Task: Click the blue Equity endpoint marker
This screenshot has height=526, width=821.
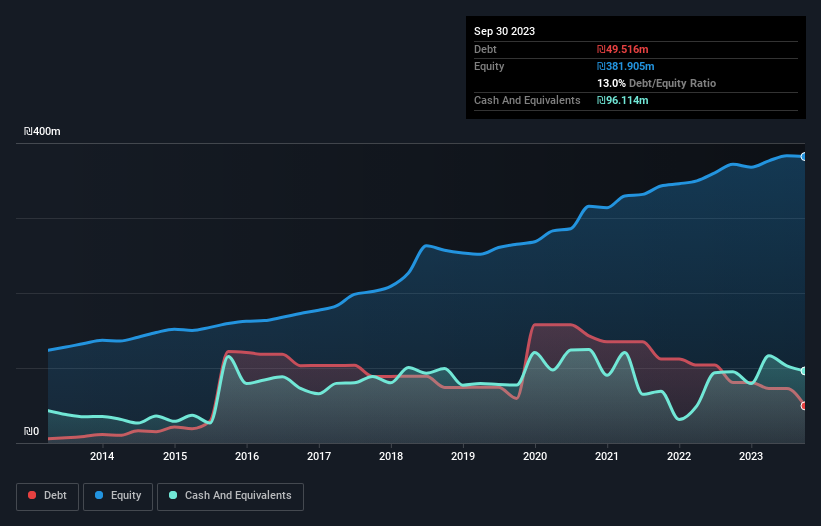Action: click(x=804, y=156)
